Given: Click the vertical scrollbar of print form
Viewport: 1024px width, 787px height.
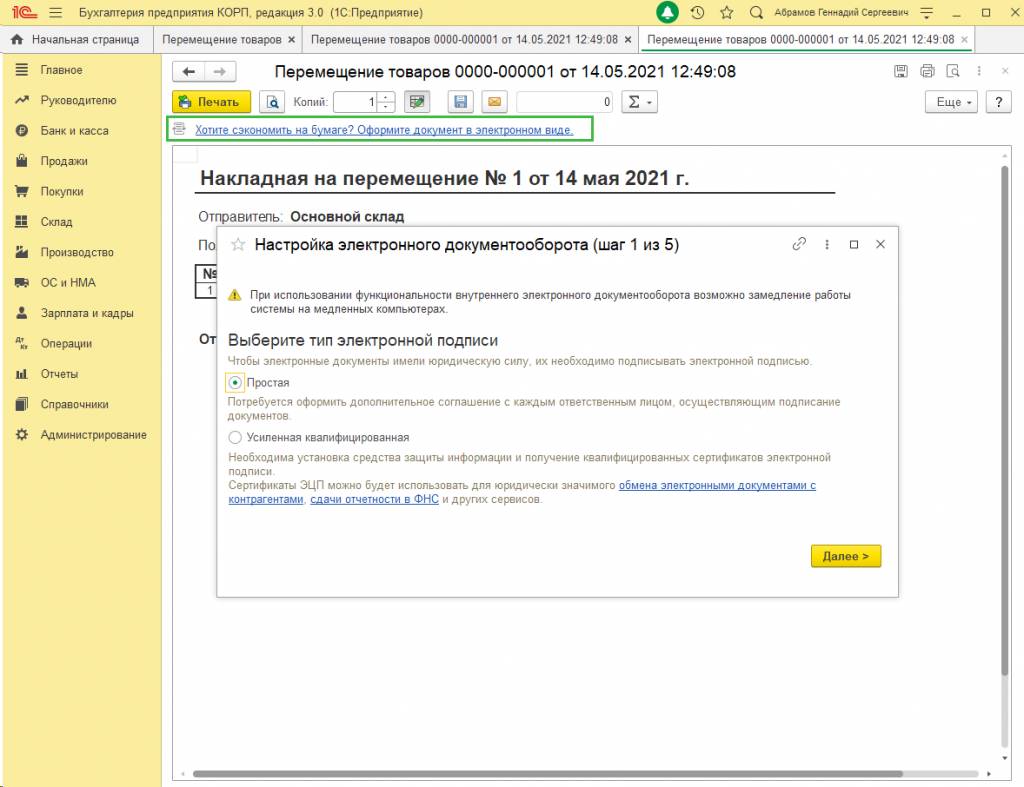Looking at the screenshot, I should pyautogui.click(x=1004, y=421).
